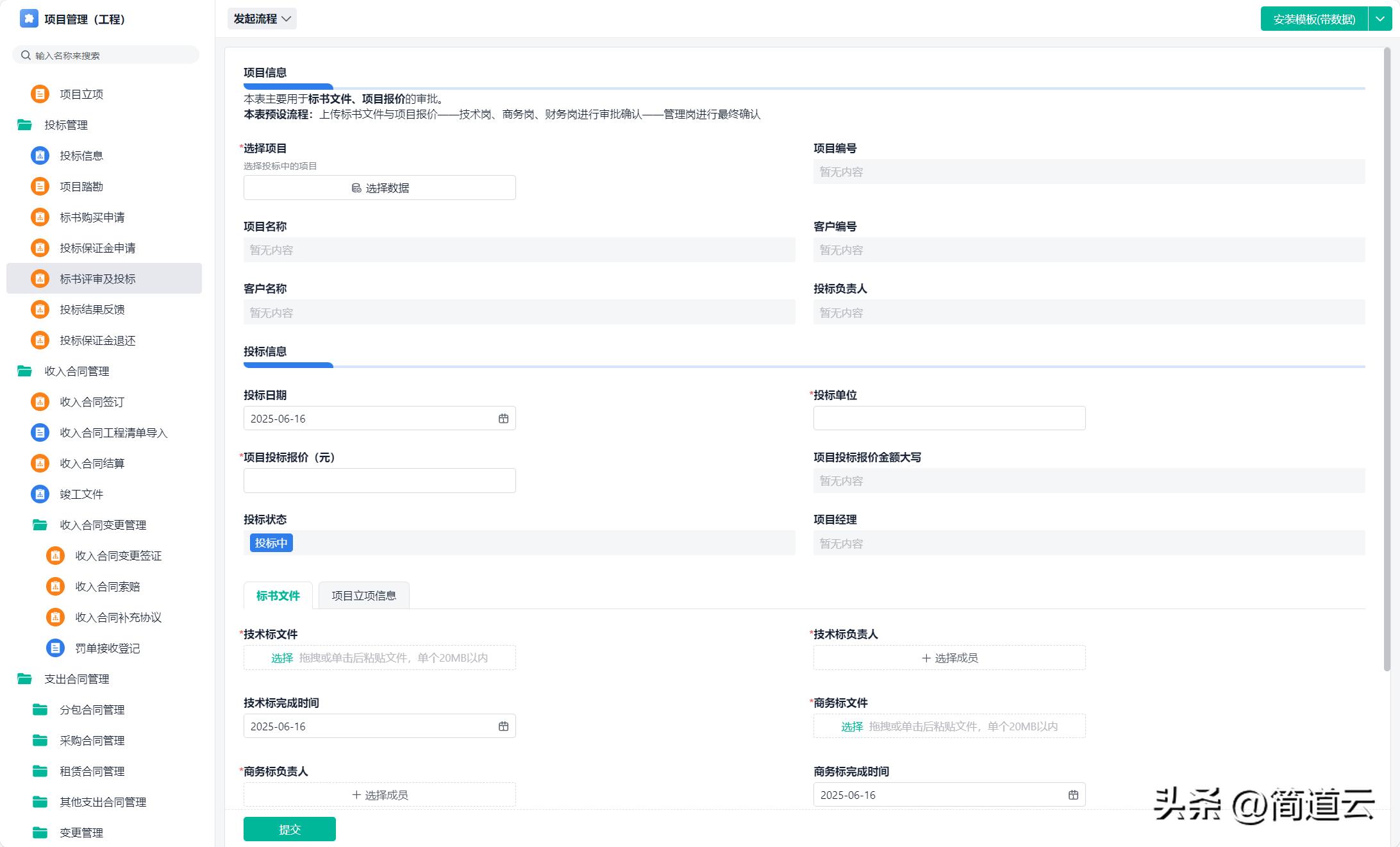The height and width of the screenshot is (847, 1400).
Task: Click the app logo beside 项目管理（工程）
Action: [x=29, y=19]
